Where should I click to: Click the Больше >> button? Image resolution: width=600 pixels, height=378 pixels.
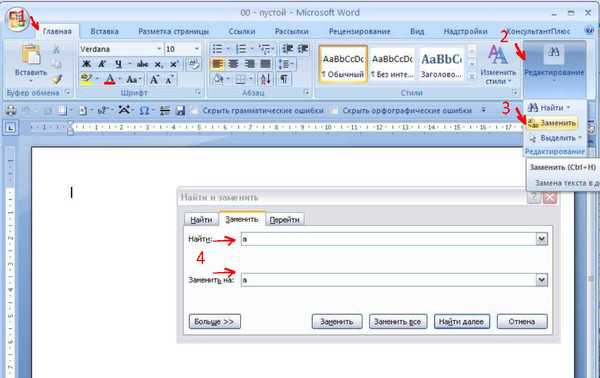214,322
